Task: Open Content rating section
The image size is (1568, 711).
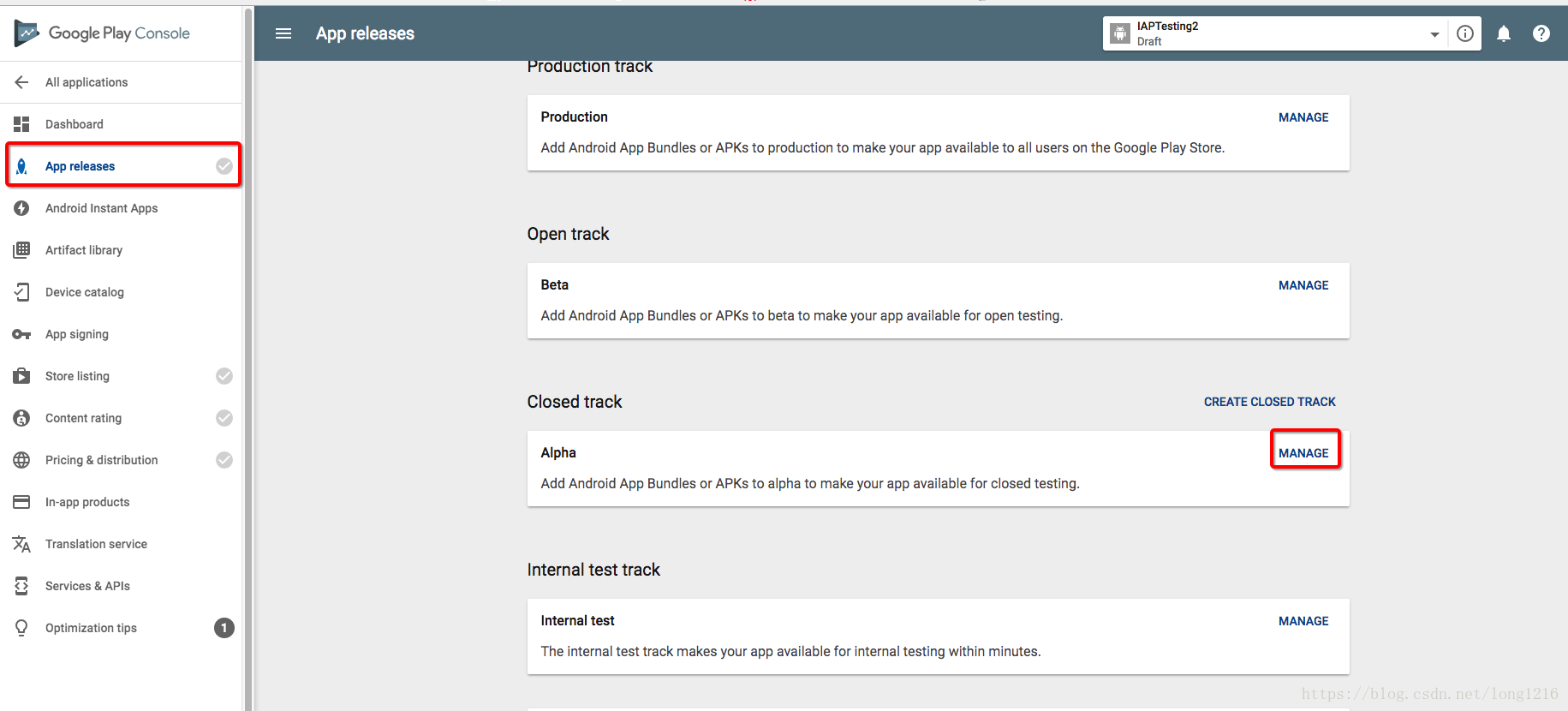Action: click(83, 418)
